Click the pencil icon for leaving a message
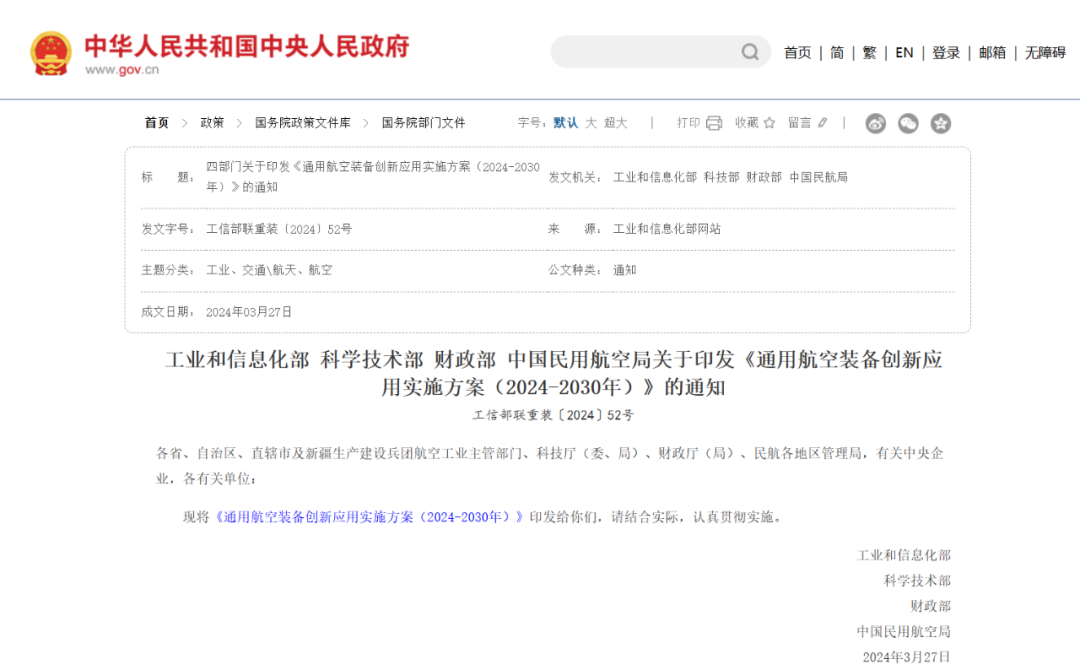 click(x=823, y=123)
